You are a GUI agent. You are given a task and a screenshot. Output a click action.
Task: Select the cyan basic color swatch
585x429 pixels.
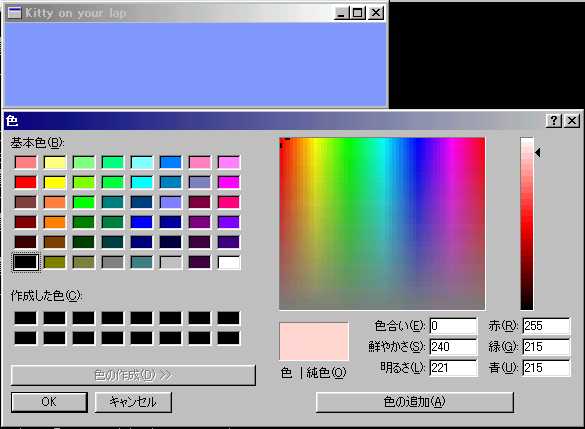(x=142, y=182)
